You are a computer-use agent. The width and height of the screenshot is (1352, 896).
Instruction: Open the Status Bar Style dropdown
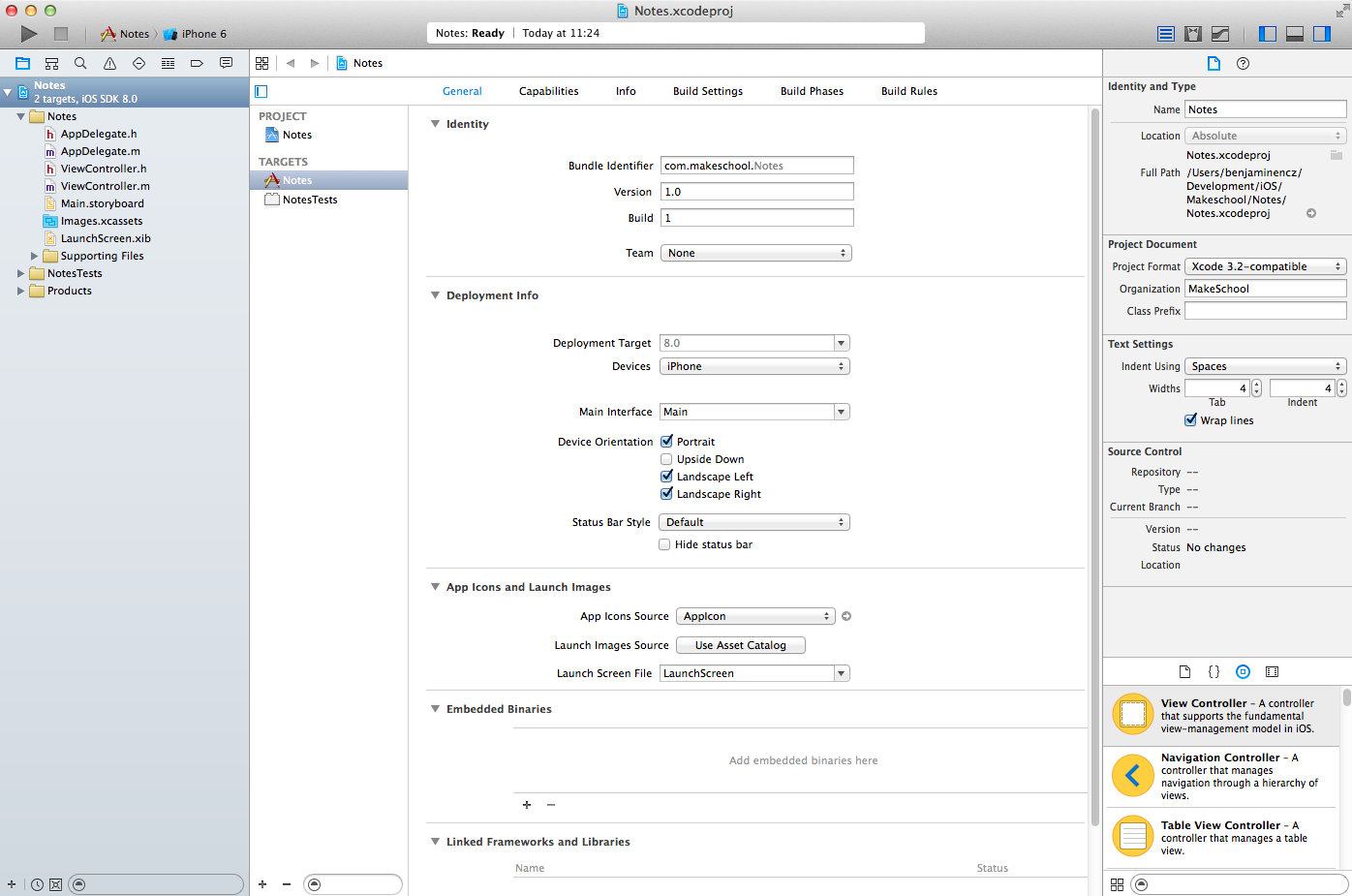pyautogui.click(x=754, y=522)
